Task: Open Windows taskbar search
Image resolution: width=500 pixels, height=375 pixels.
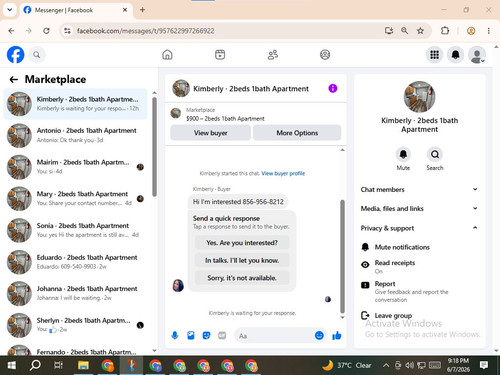Action: click(35, 365)
